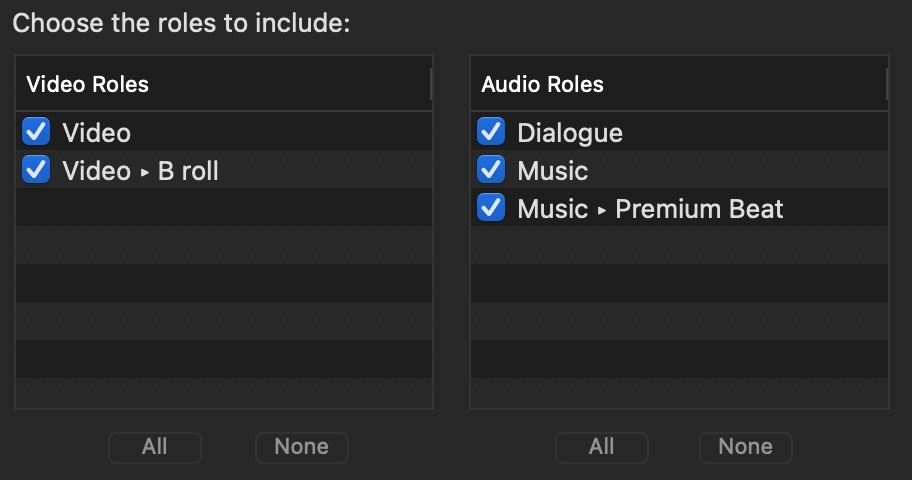Click the Video Roles header resize divider
The image size is (912, 480).
coord(431,84)
